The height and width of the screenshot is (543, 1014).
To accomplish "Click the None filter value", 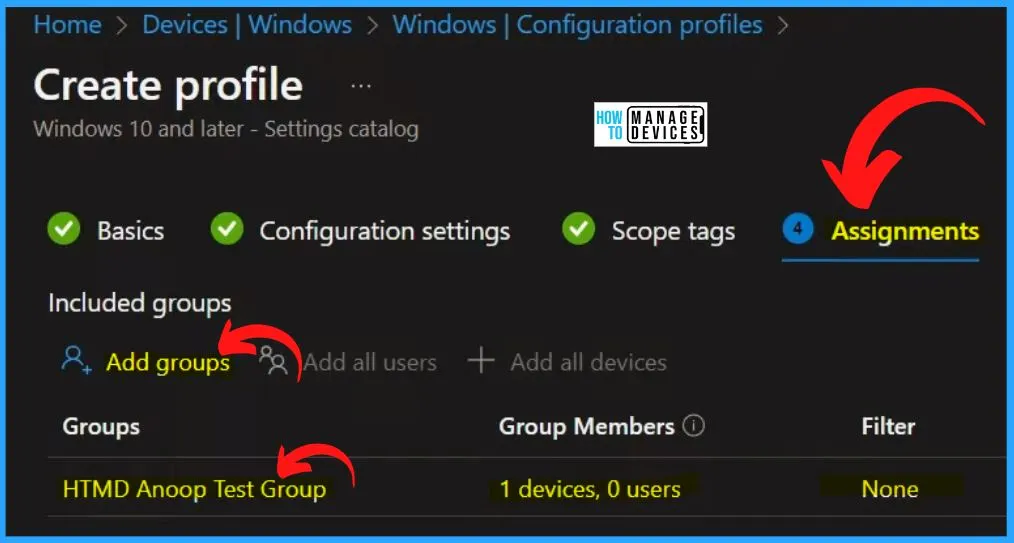I will click(890, 489).
